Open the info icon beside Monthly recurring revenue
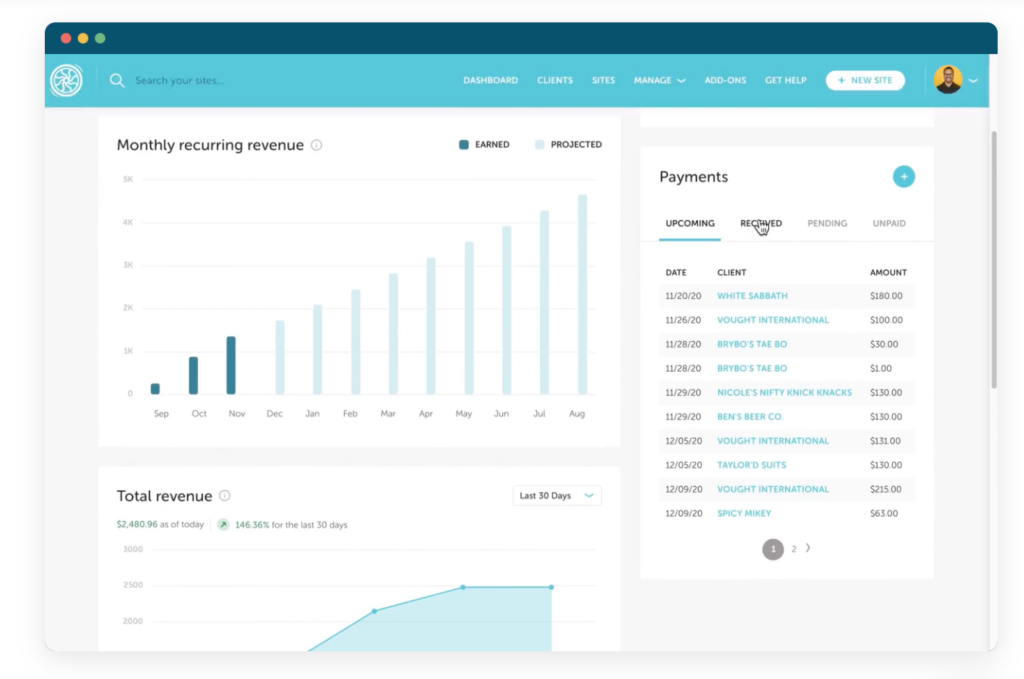Image resolution: width=1024 pixels, height=679 pixels. pos(317,145)
